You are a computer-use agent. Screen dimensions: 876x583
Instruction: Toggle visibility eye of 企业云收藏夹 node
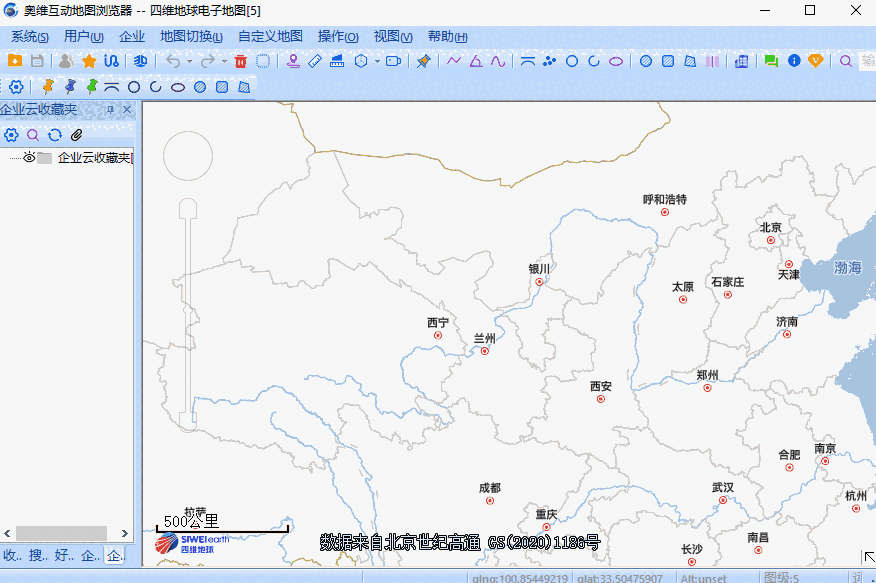pyautogui.click(x=29, y=157)
